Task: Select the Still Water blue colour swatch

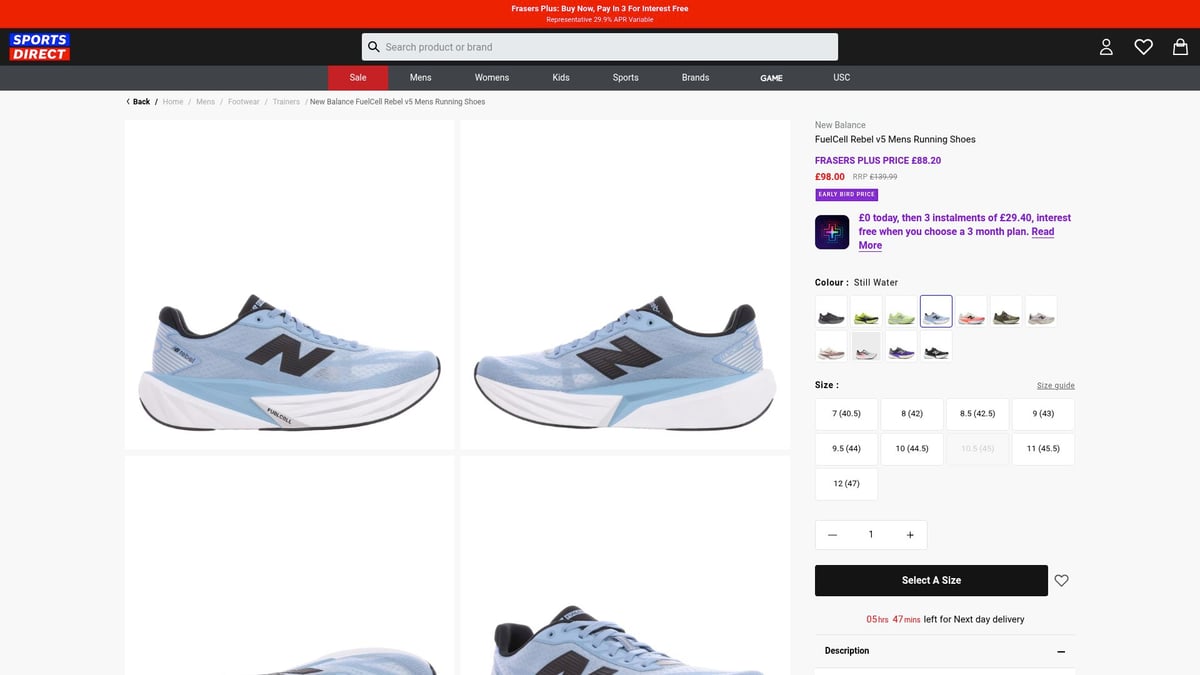Action: (936, 311)
